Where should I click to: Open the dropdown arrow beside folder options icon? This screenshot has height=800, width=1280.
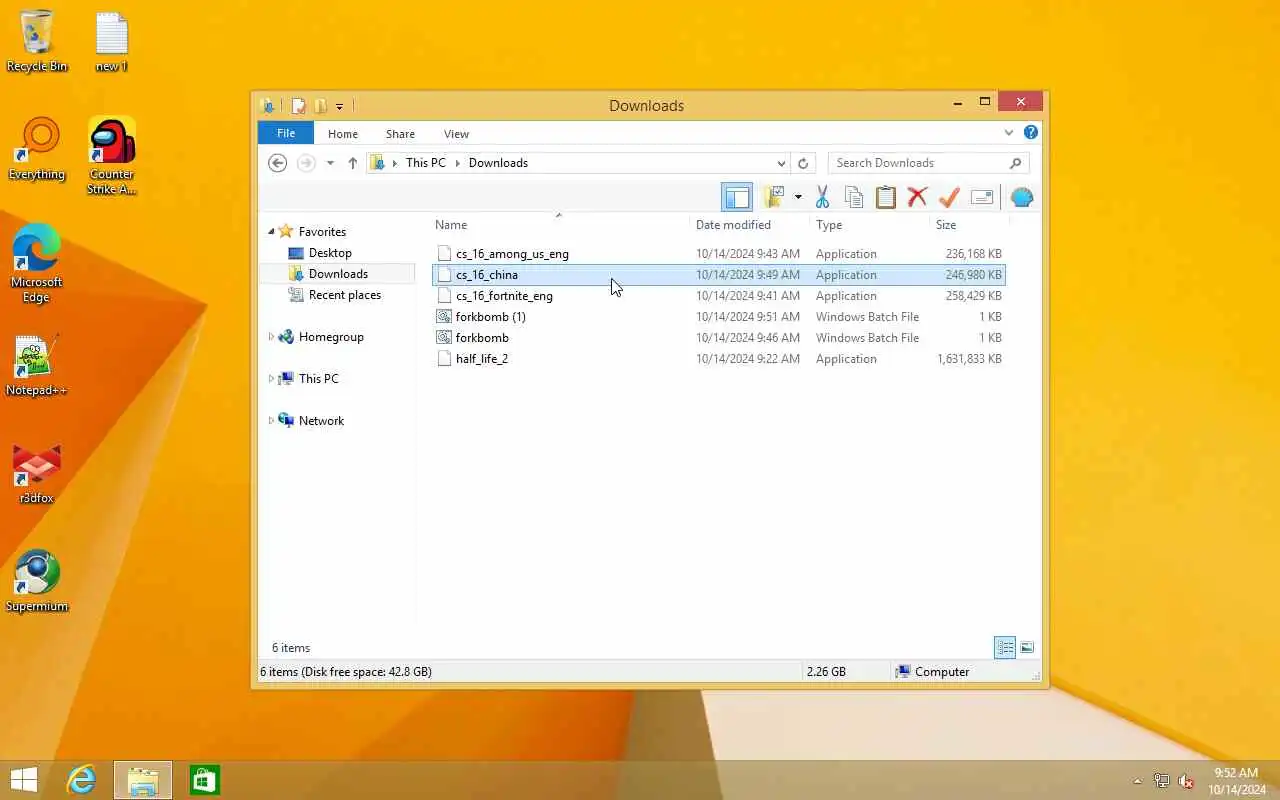[x=798, y=197]
